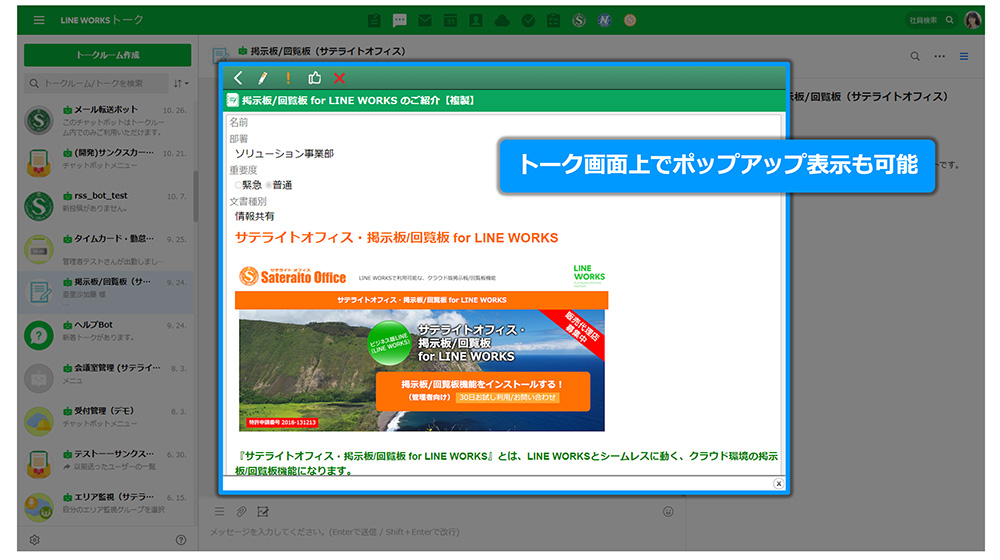Open the blue N app icon
This screenshot has height=560, width=1000.
[605, 20]
